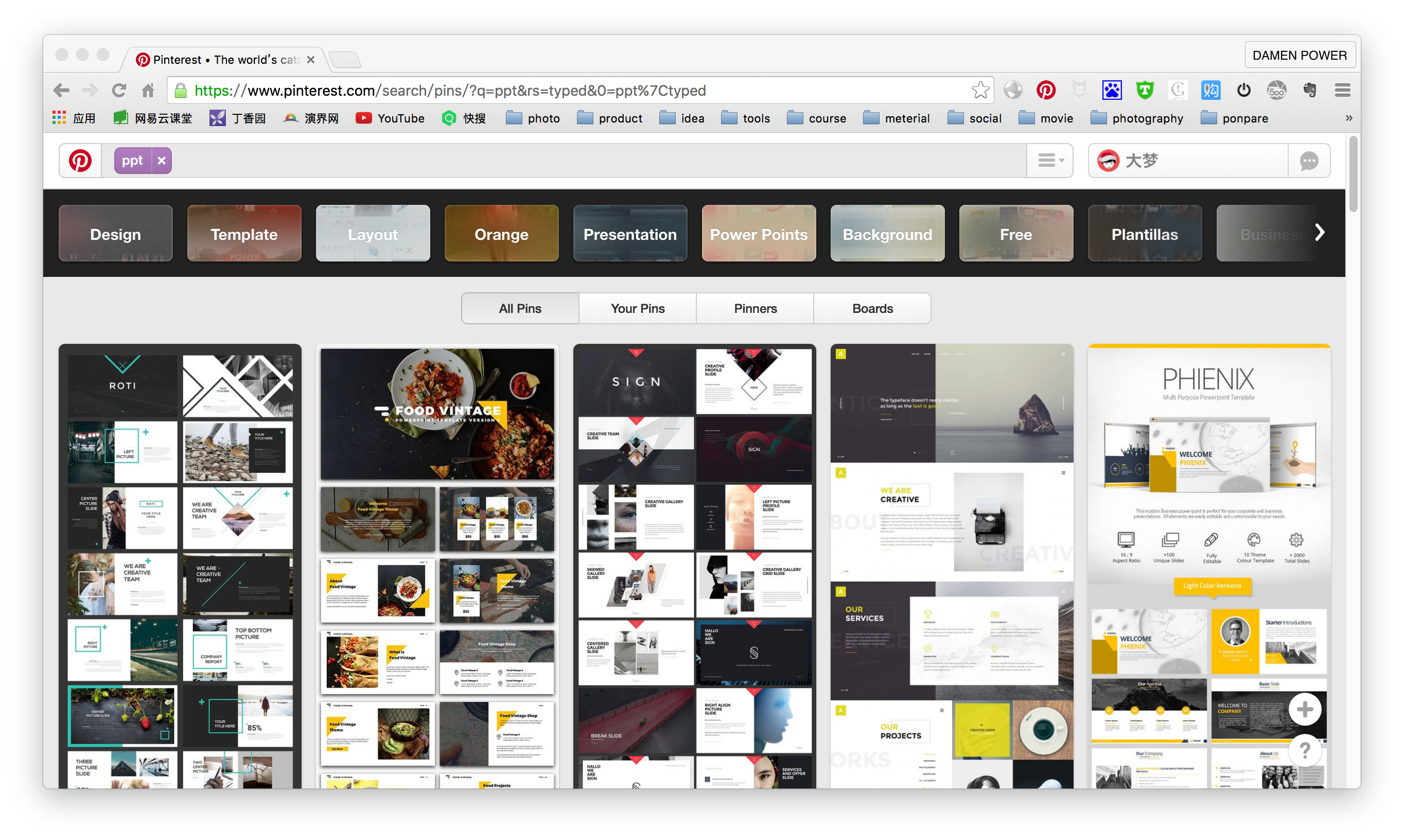Click the round plus add-pin button
Screen dimensions: 1404x840
coord(1305,709)
